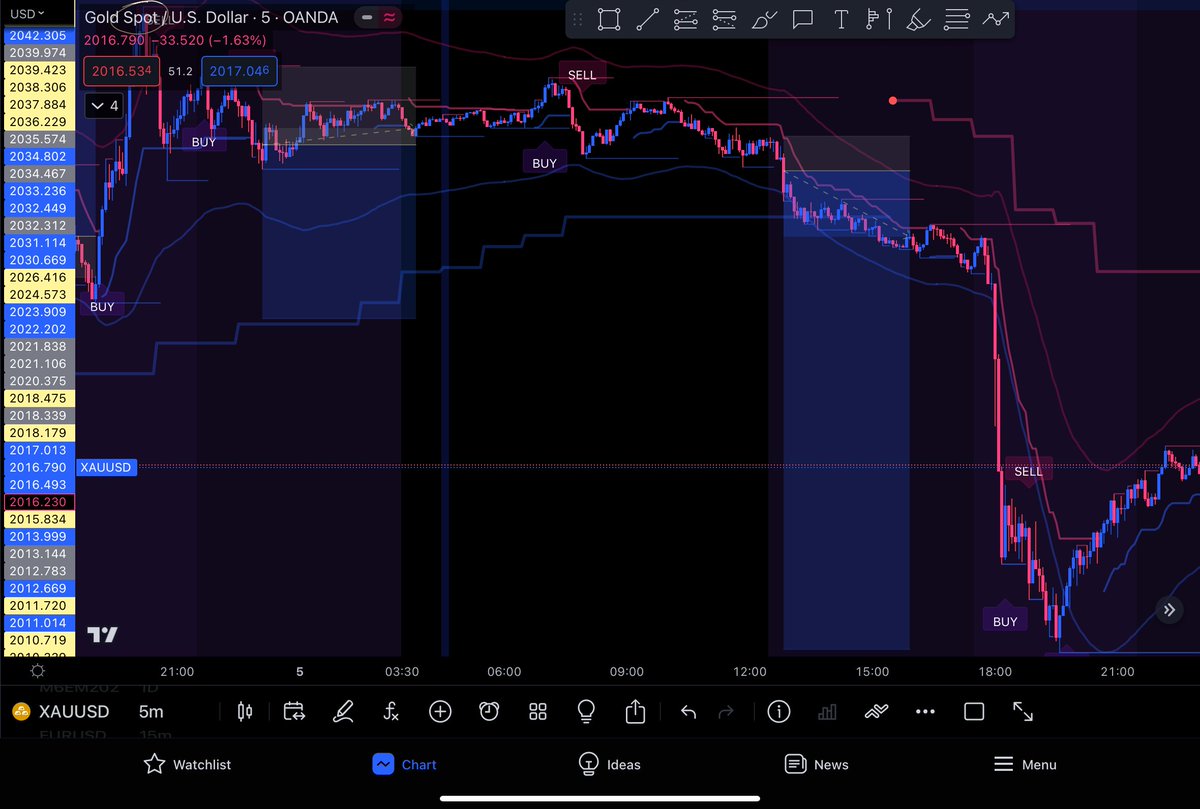Select XAUUSD price label on axis

[x=105, y=467]
